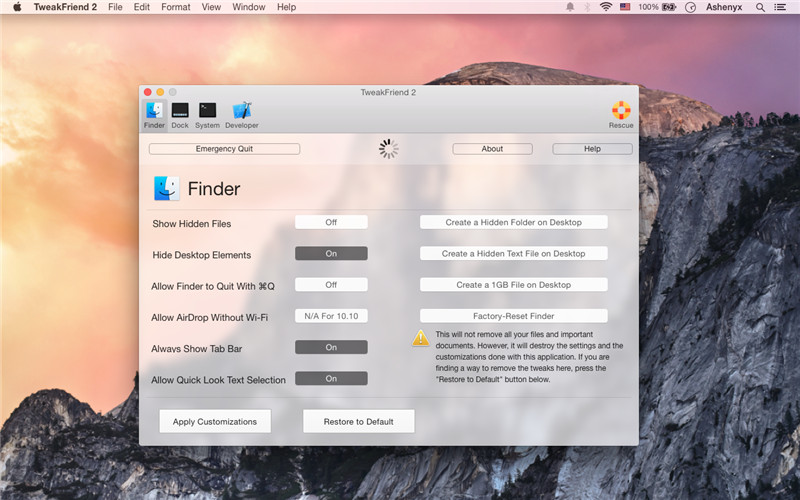Viewport: 800px width, 500px height.
Task: Click the TweakFriend 2 window title
Action: [388, 92]
